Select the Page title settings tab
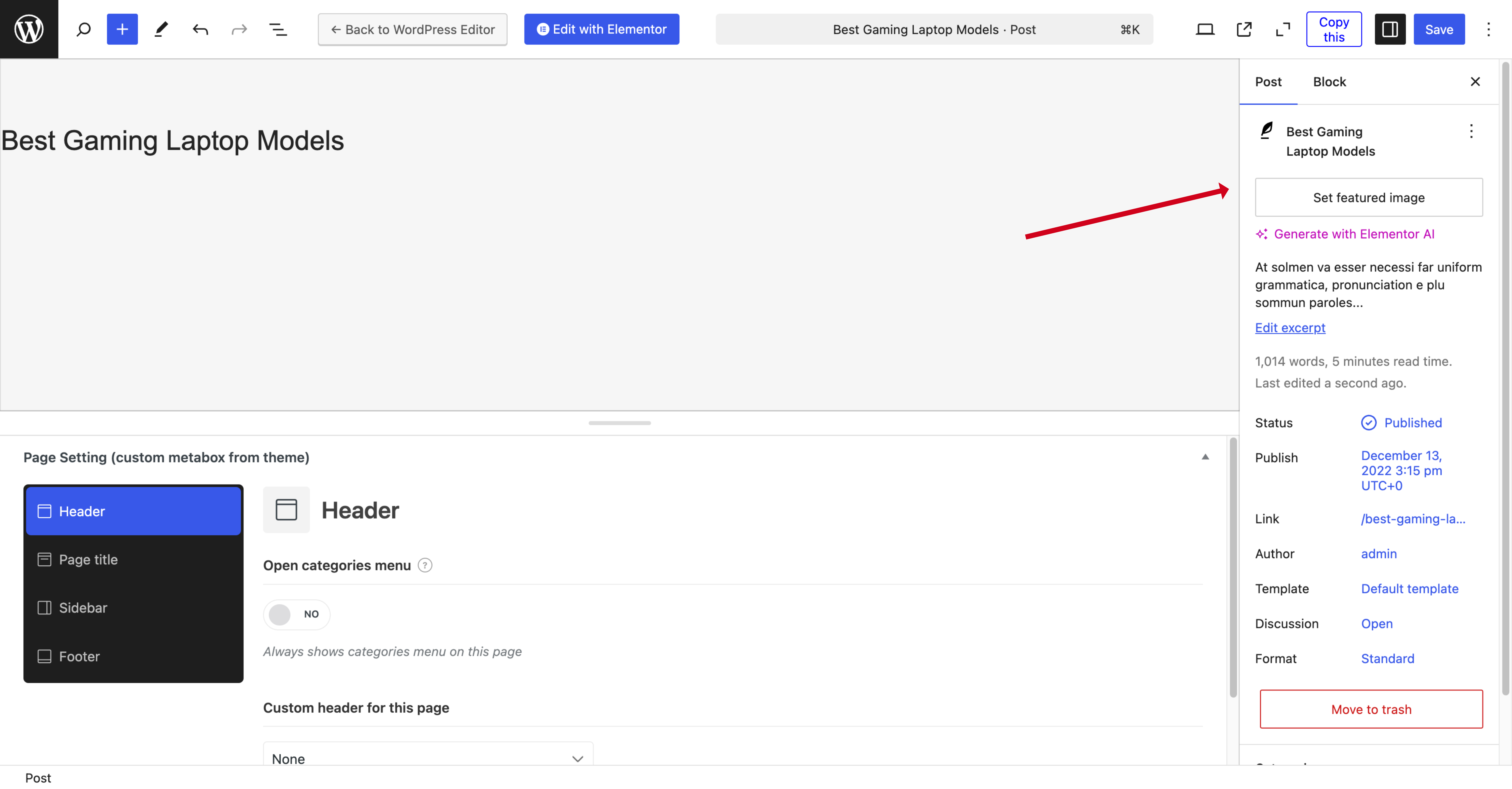This screenshot has width=1512, height=789. click(x=133, y=559)
